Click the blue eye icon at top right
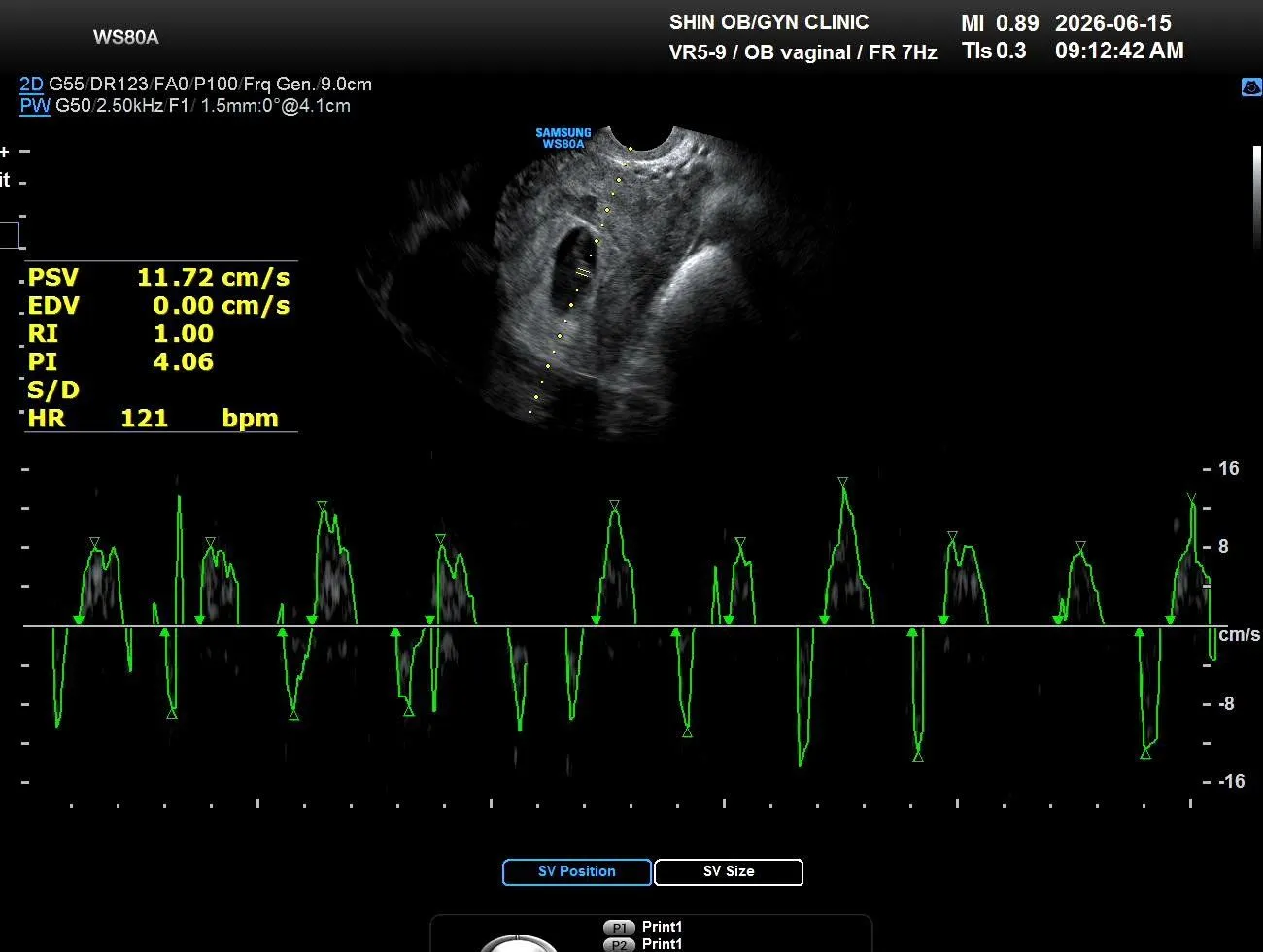Viewport: 1263px width, 952px height. pyautogui.click(x=1251, y=87)
